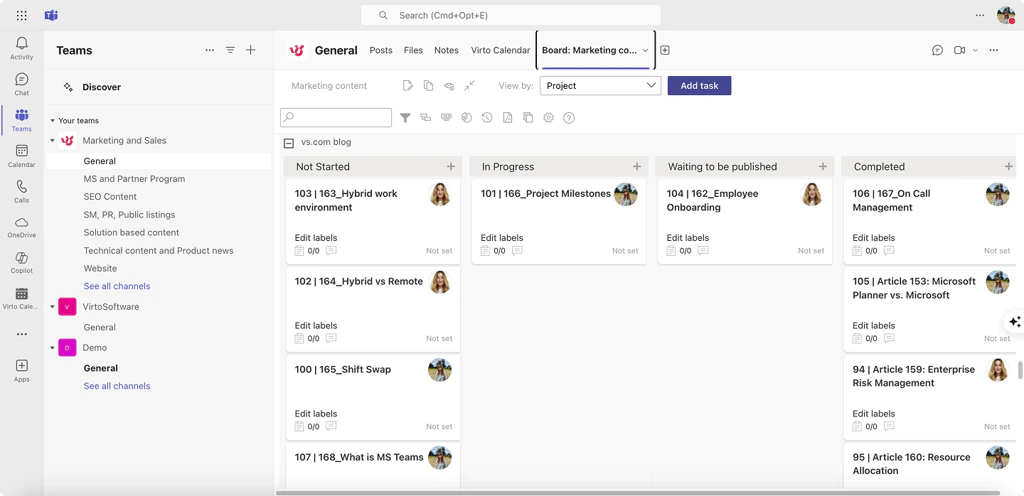Viewport: 1024px width, 496px height.
Task: Open the Activity feed in the sidebar
Action: pos(22,48)
